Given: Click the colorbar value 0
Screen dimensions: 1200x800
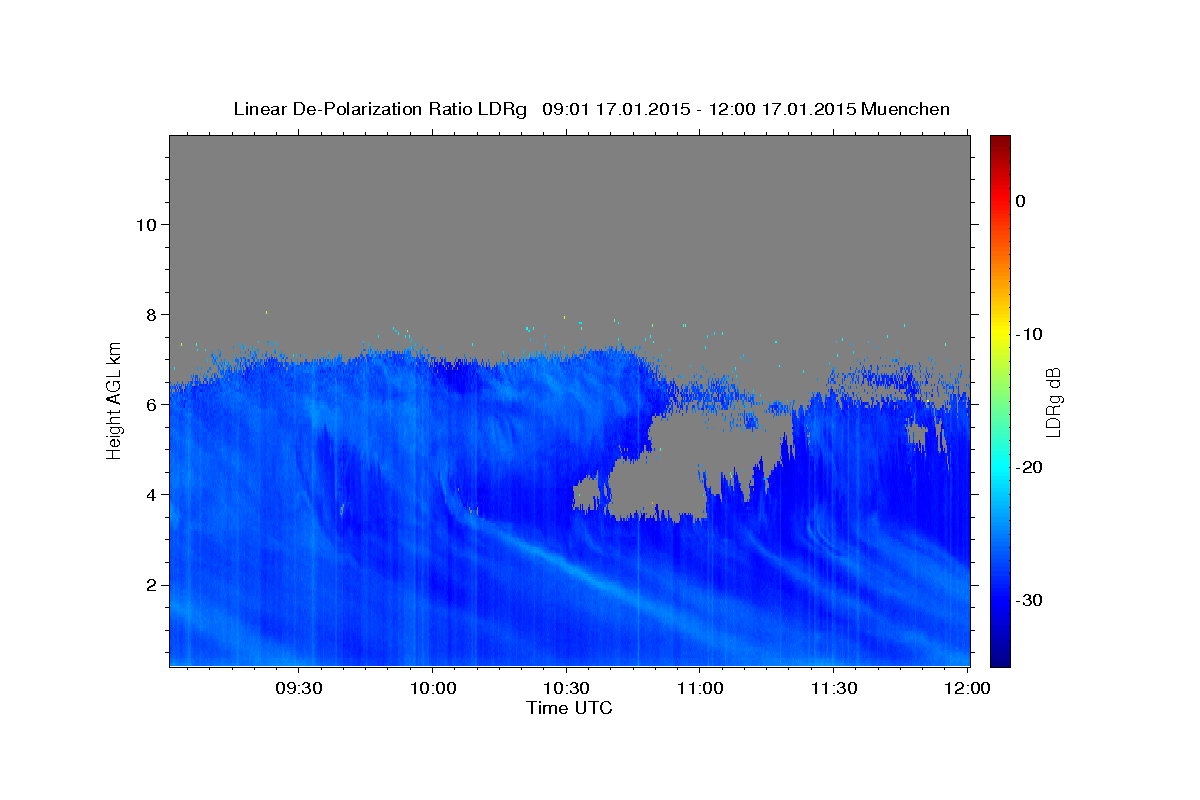Looking at the screenshot, I should click(1021, 201).
